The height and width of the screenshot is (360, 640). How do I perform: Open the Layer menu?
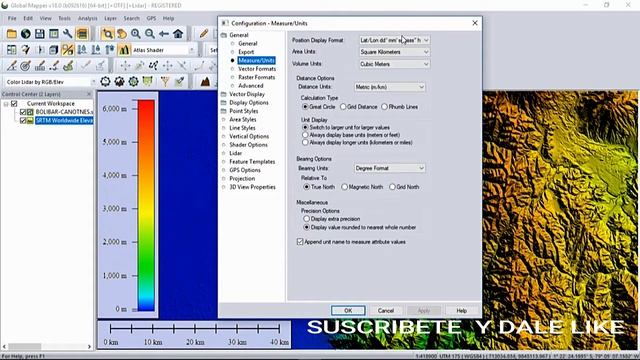click(110, 18)
